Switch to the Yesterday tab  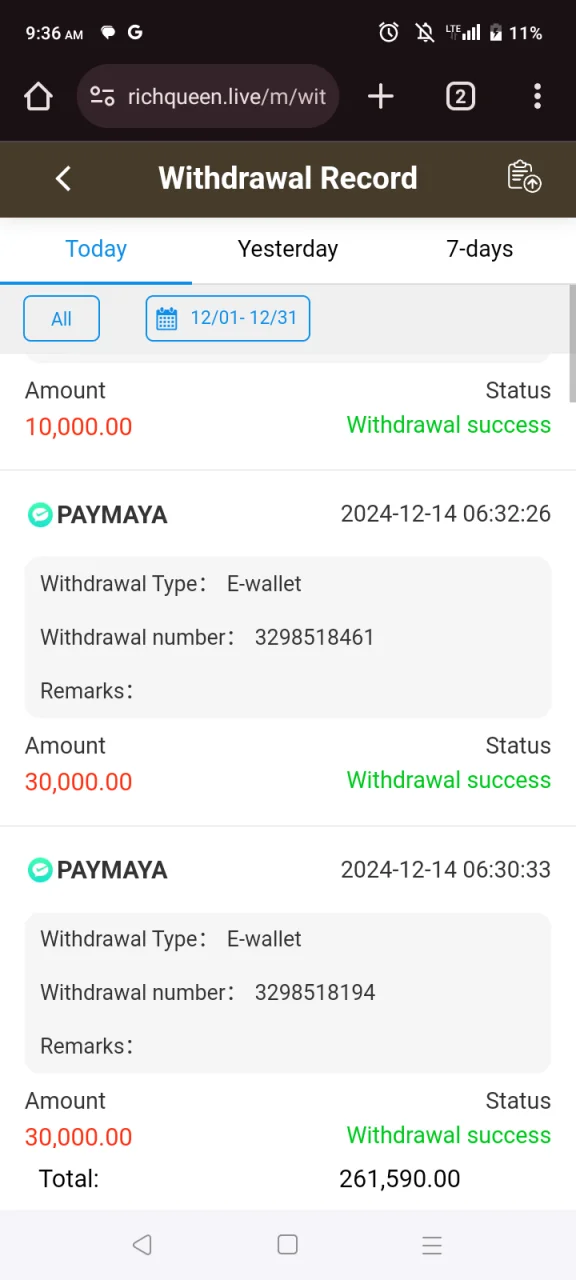click(x=288, y=249)
